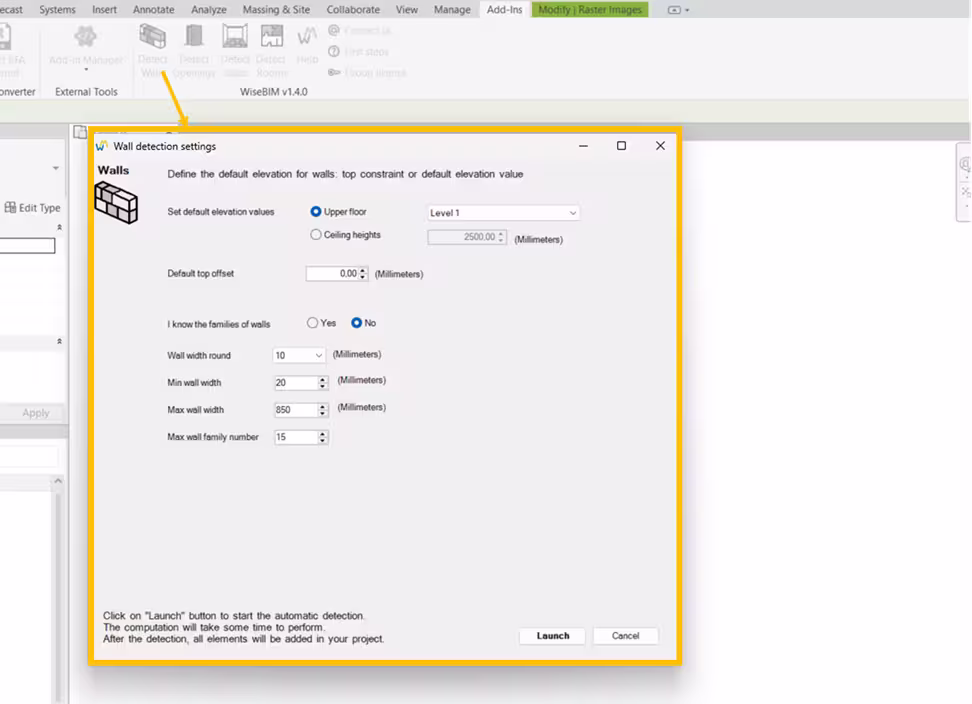Select the Upper floor radio button
Viewport: 972px width, 704px height.
coord(315,212)
